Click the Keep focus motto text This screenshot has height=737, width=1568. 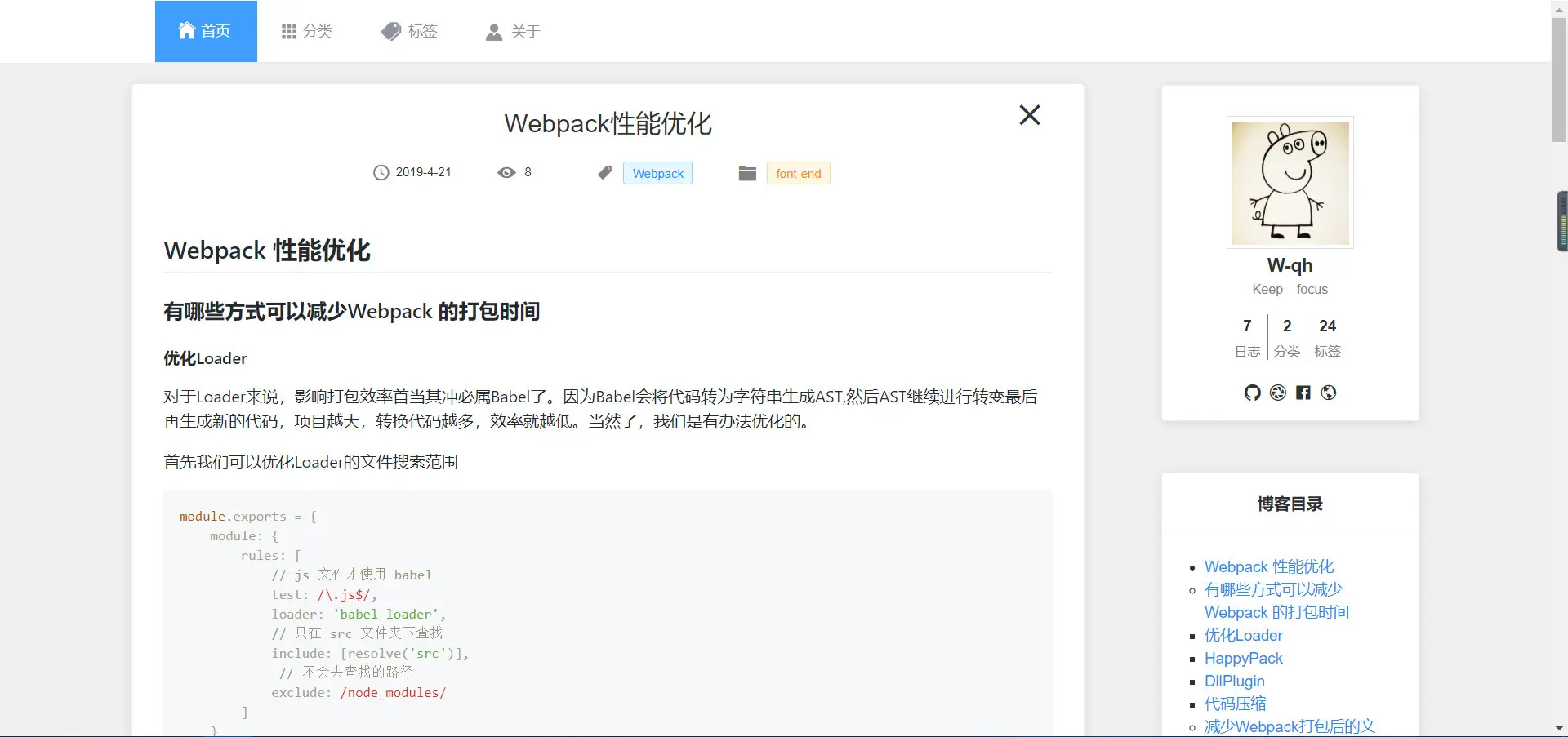point(1290,289)
